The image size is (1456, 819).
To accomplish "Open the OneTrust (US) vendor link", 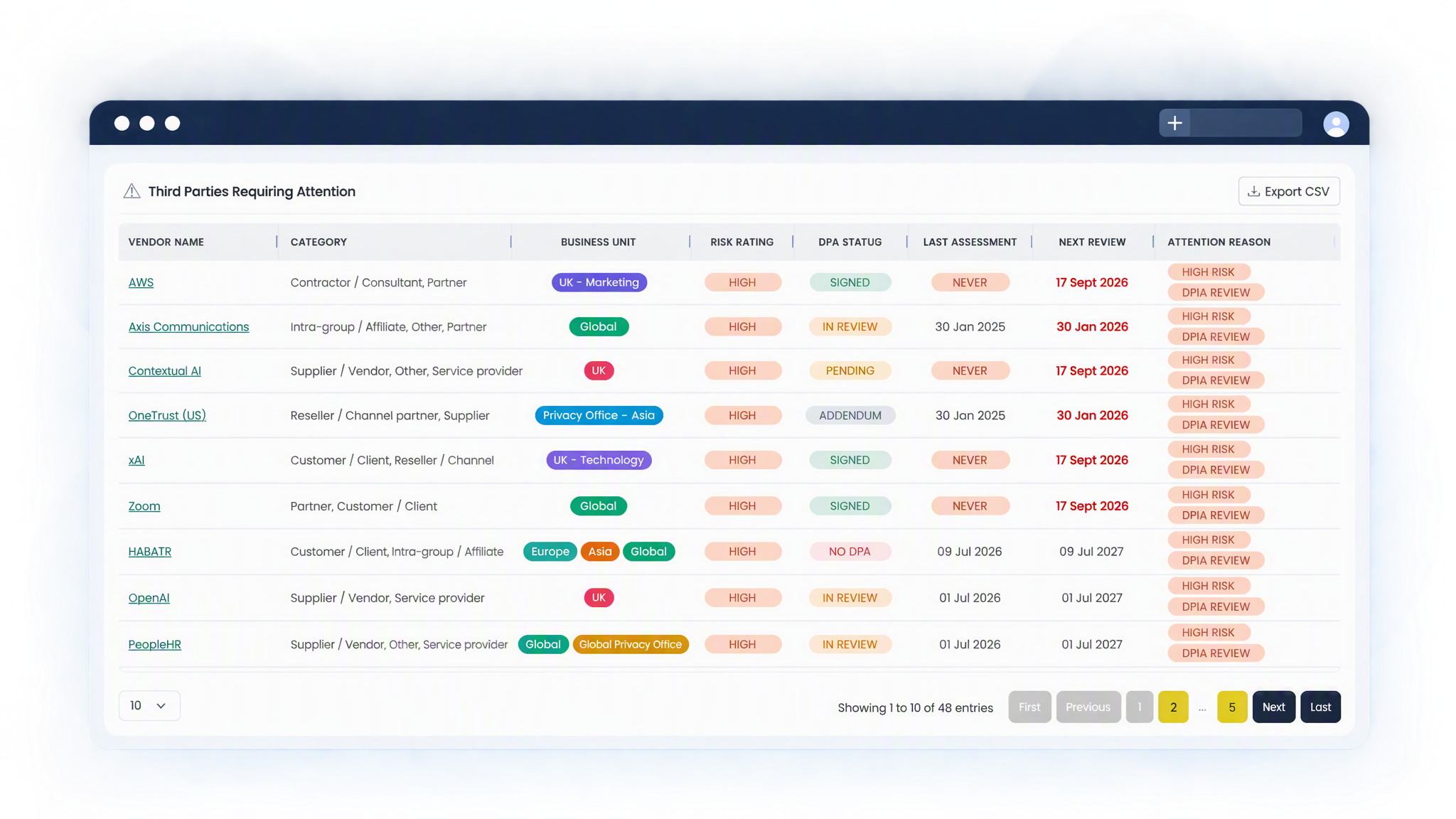I will click(x=167, y=415).
